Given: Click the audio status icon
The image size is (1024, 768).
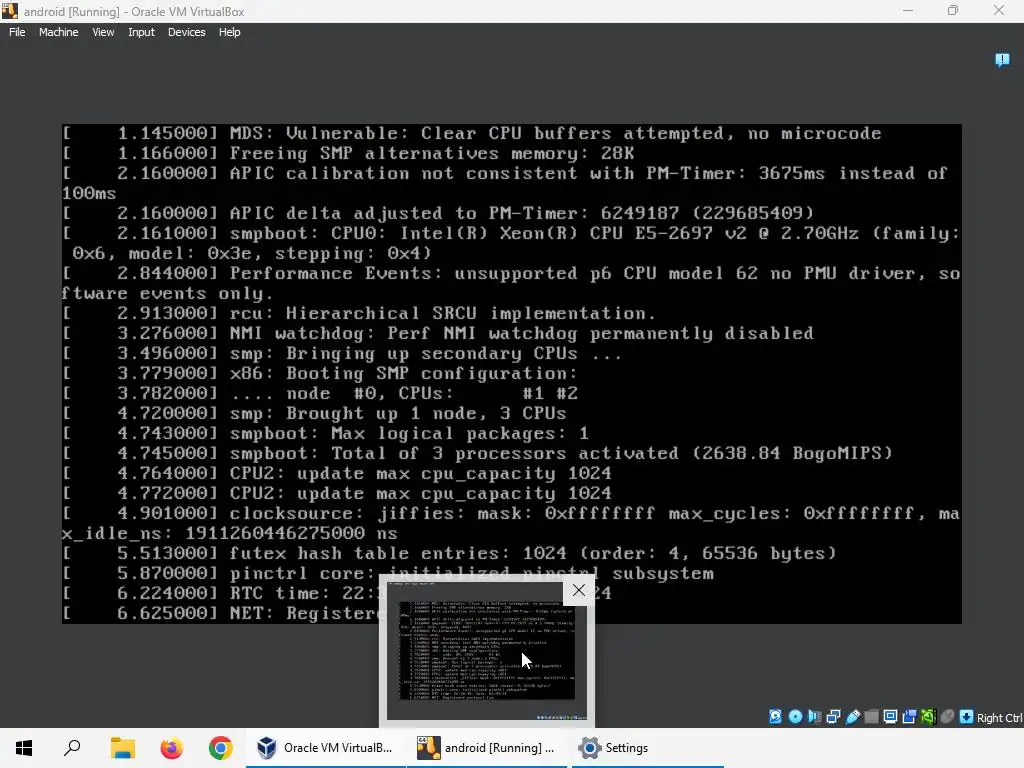Looking at the screenshot, I should click(814, 716).
